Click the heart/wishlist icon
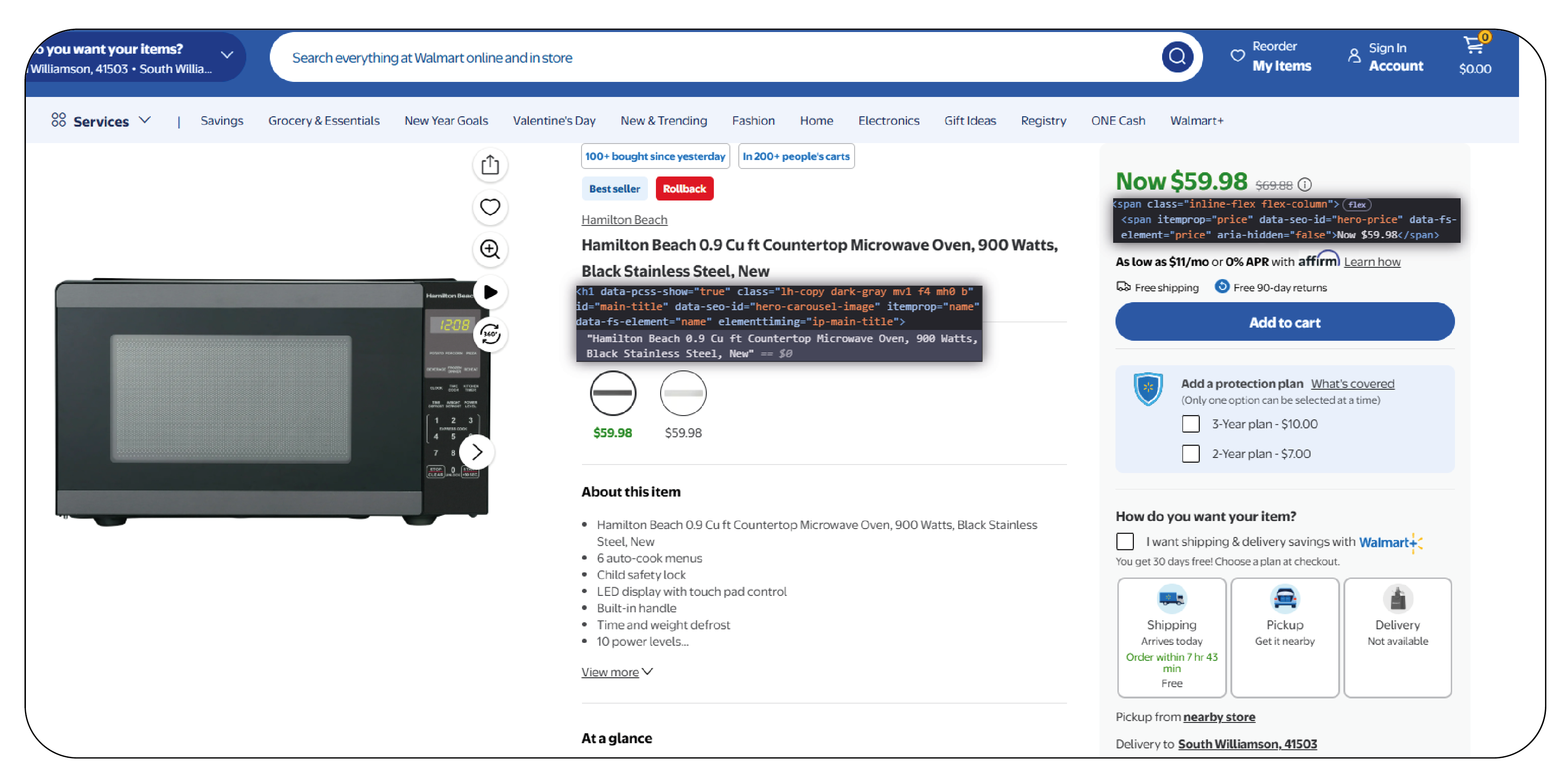The width and height of the screenshot is (1568, 778). 489,207
